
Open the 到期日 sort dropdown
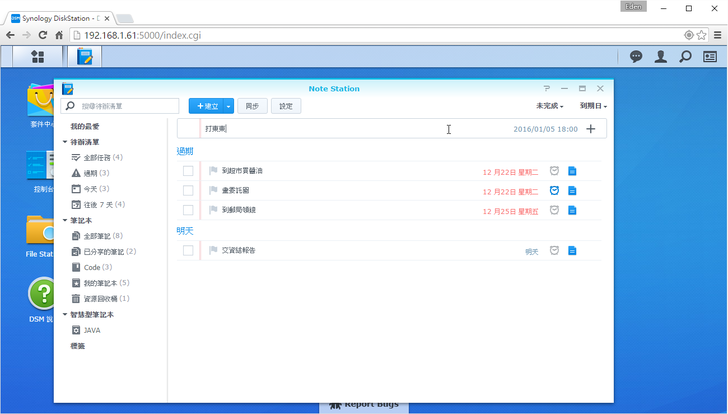pyautogui.click(x=593, y=106)
